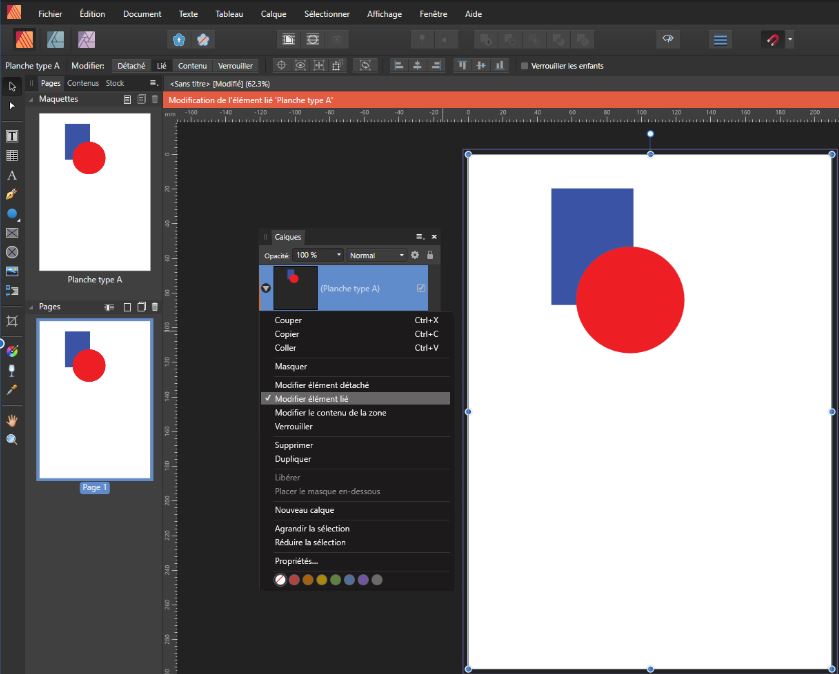Click the magnet snapping icon
The height and width of the screenshot is (674, 839).
point(772,40)
